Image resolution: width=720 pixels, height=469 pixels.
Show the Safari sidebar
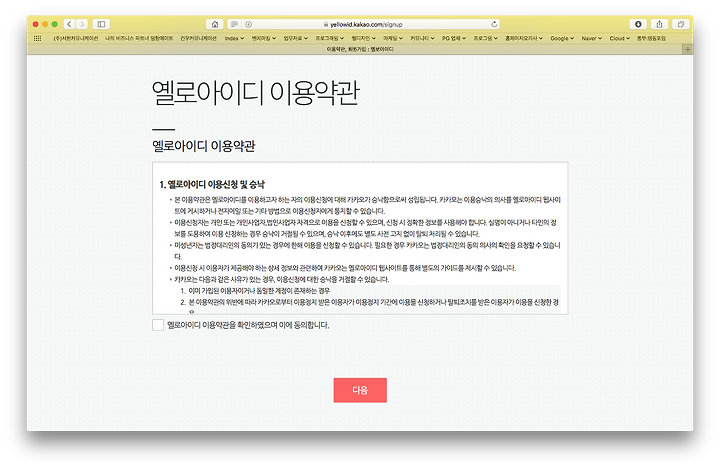101,24
